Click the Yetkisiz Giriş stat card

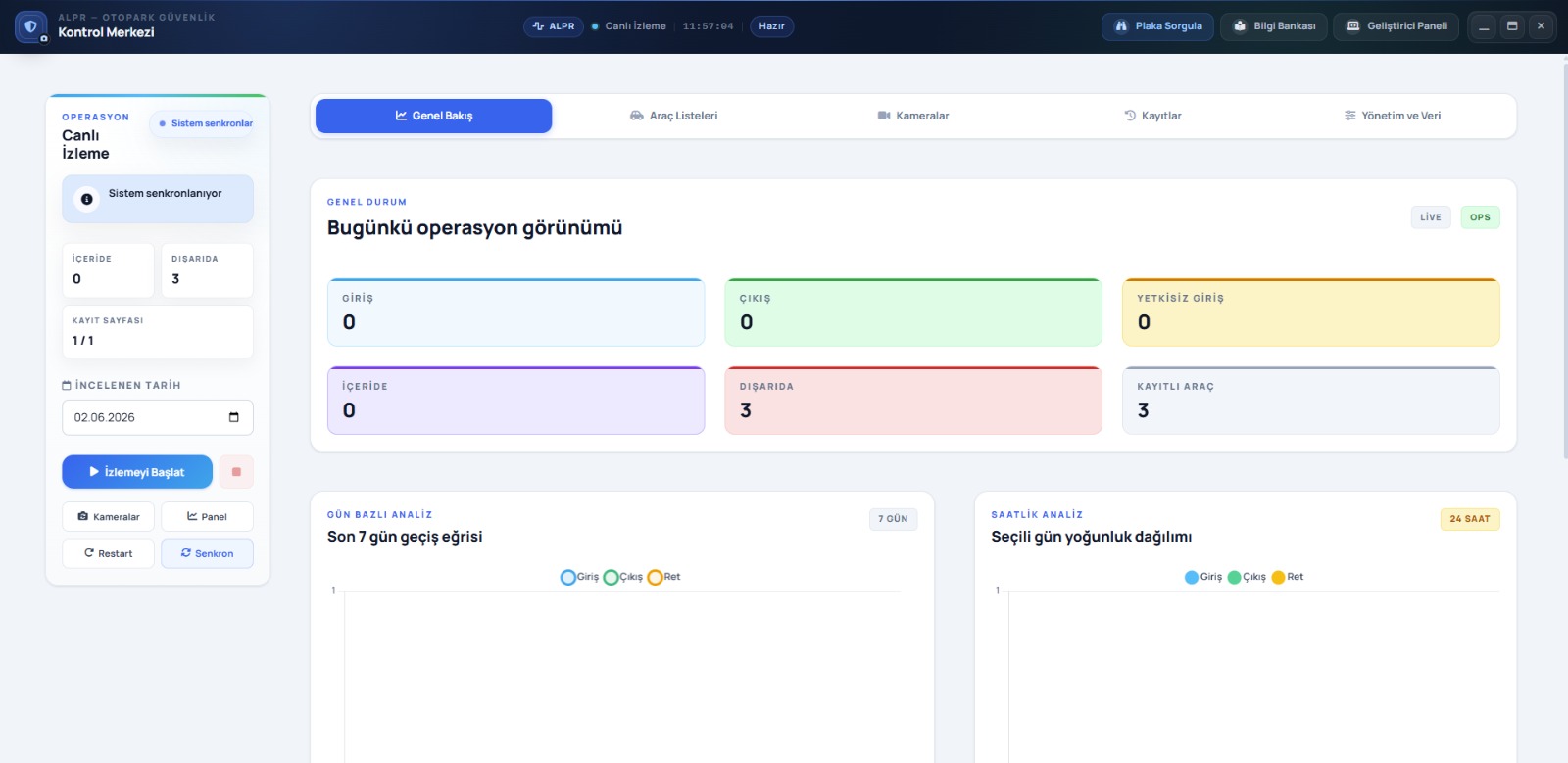coord(1311,312)
